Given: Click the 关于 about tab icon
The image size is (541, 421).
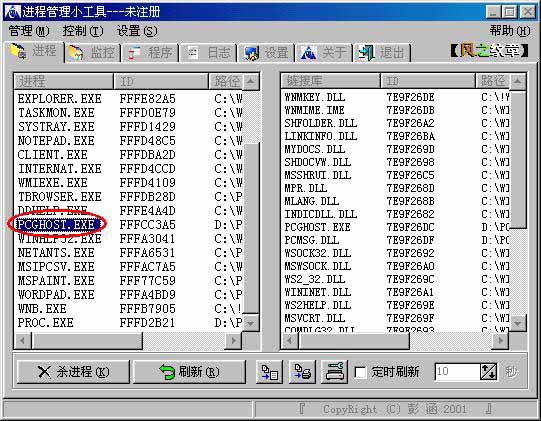Looking at the screenshot, I should pos(309,53).
